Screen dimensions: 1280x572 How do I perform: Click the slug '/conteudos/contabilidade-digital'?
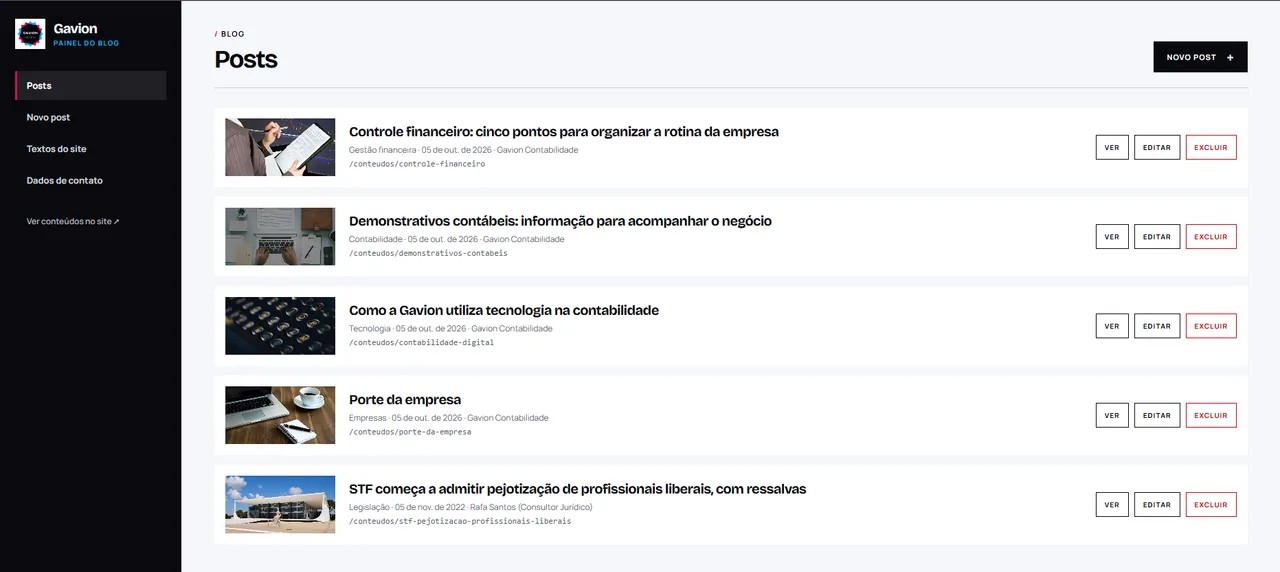pyautogui.click(x=421, y=342)
